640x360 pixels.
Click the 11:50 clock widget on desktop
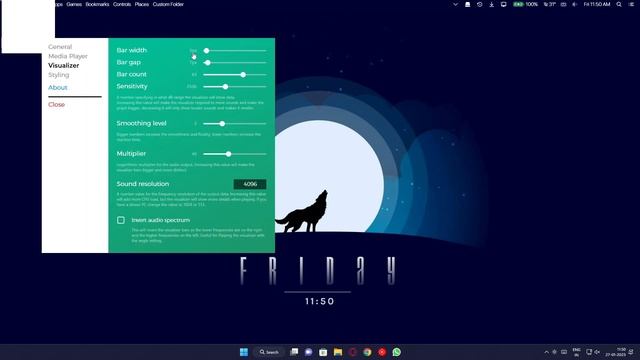click(320, 301)
